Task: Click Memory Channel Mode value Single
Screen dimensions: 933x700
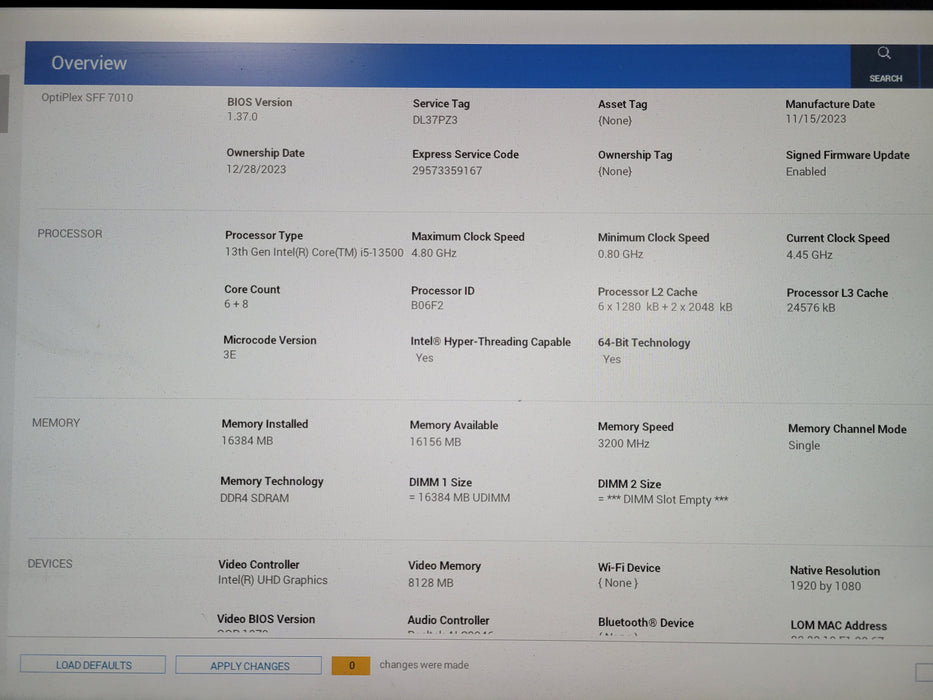Action: pos(804,445)
